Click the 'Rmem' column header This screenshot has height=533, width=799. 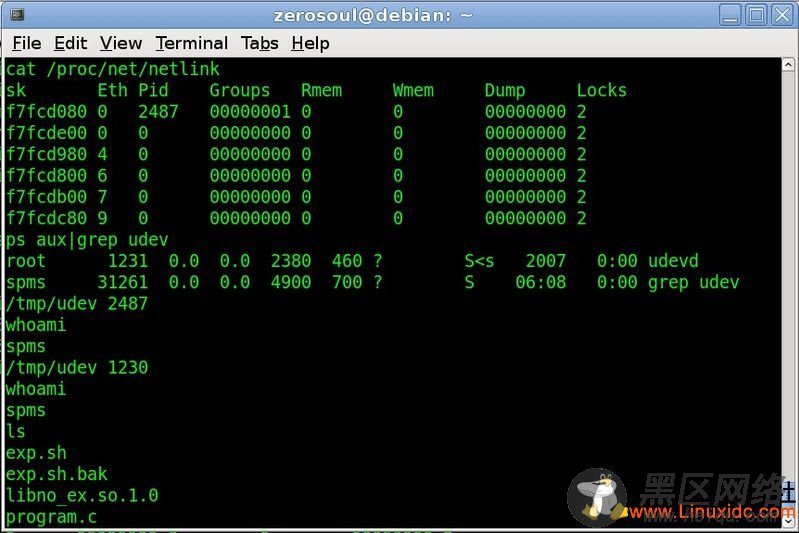coord(321,90)
